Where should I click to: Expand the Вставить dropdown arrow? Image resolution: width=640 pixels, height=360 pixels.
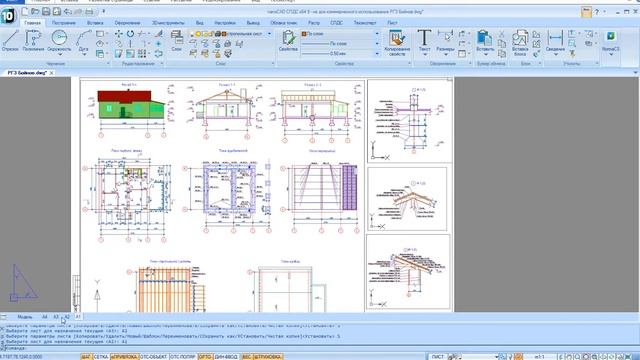pos(485,55)
